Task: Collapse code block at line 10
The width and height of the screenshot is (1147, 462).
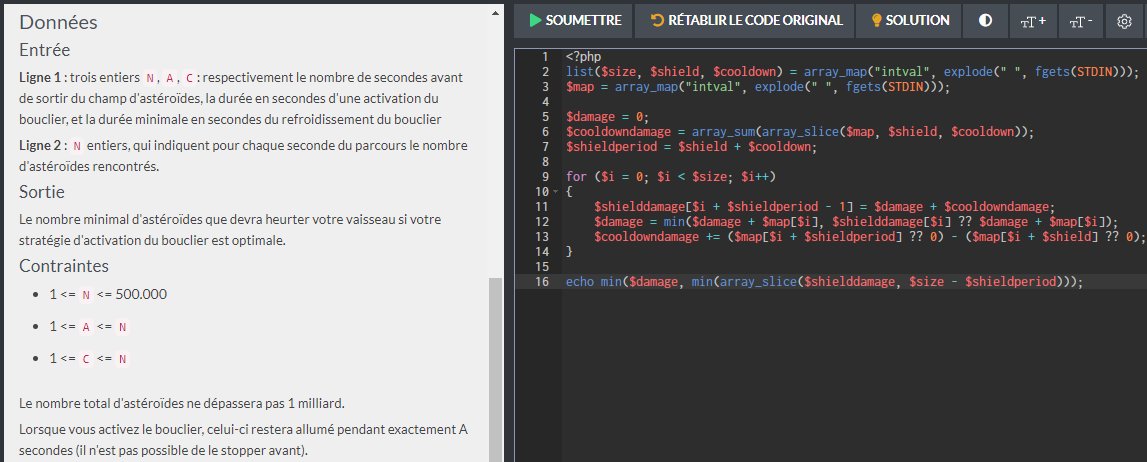Action: point(557,192)
